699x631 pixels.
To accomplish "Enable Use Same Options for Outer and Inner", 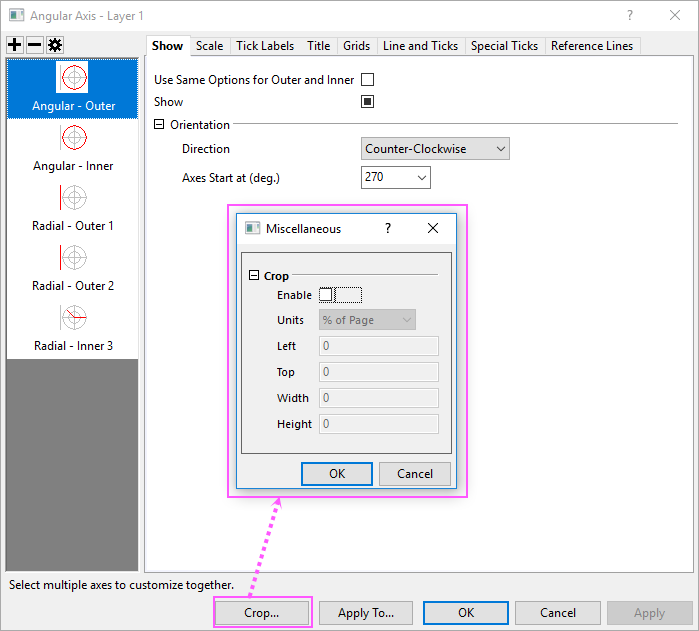I will tap(367, 80).
